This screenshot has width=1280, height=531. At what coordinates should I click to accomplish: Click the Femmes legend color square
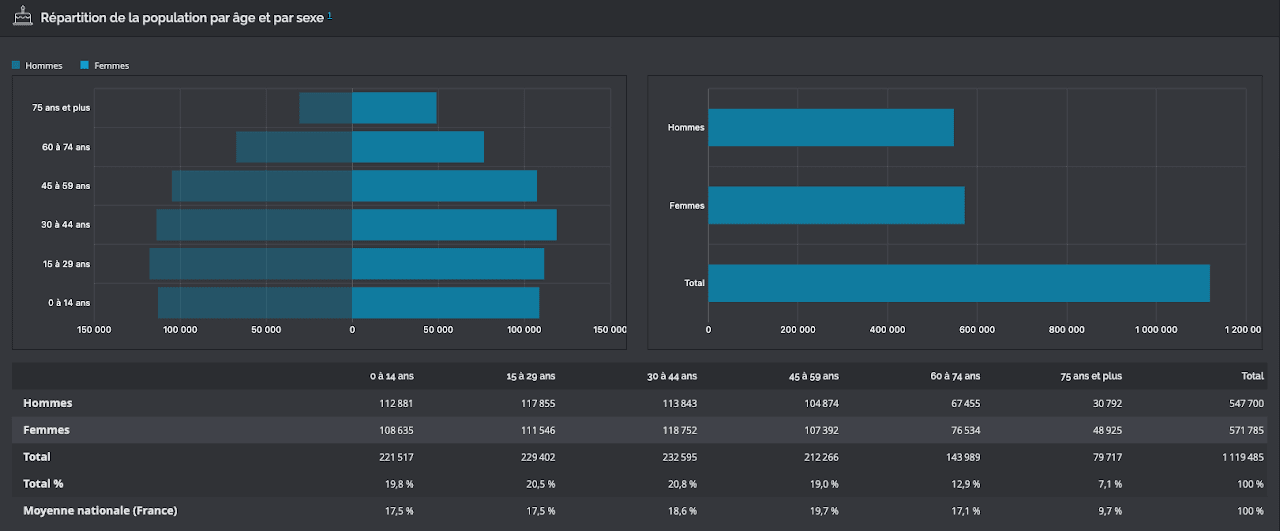click(85, 66)
